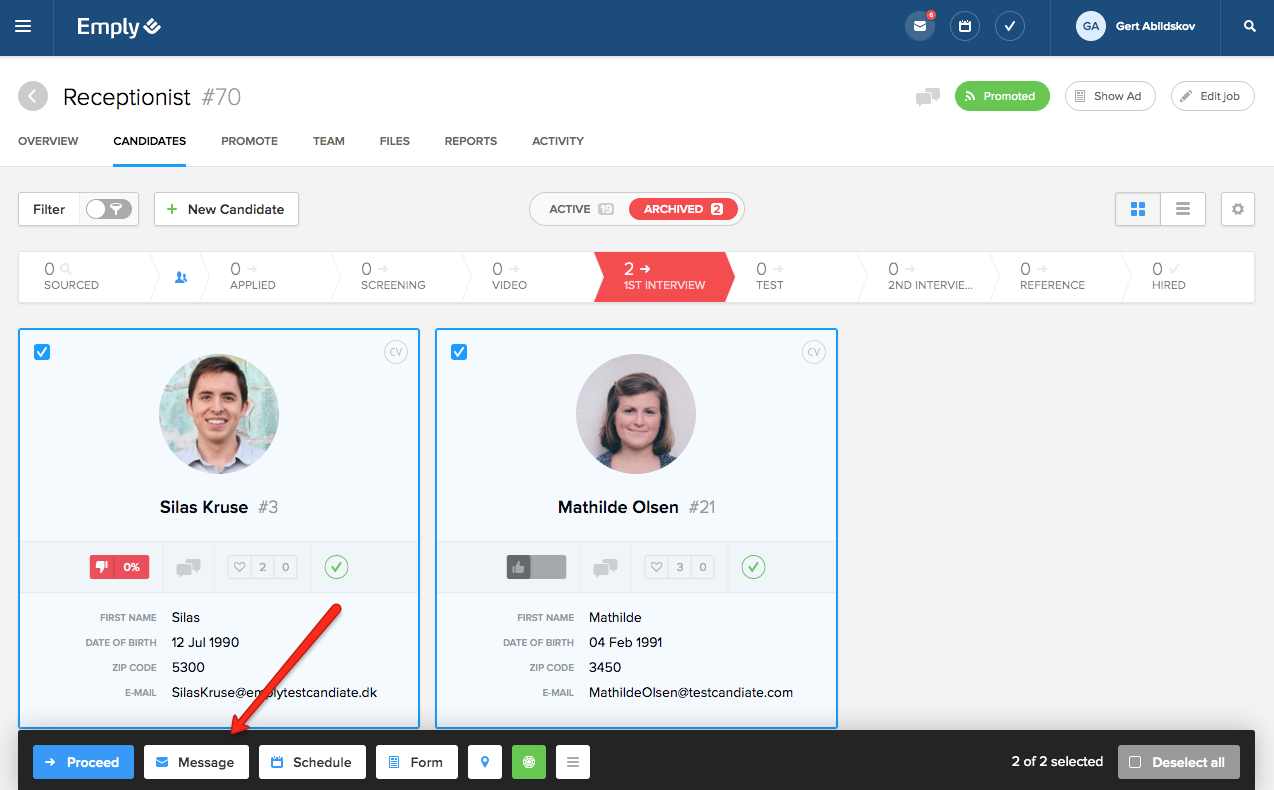Image resolution: width=1274 pixels, height=790 pixels.
Task: Go back using the arrow beside Receptionist
Action: (x=33, y=96)
